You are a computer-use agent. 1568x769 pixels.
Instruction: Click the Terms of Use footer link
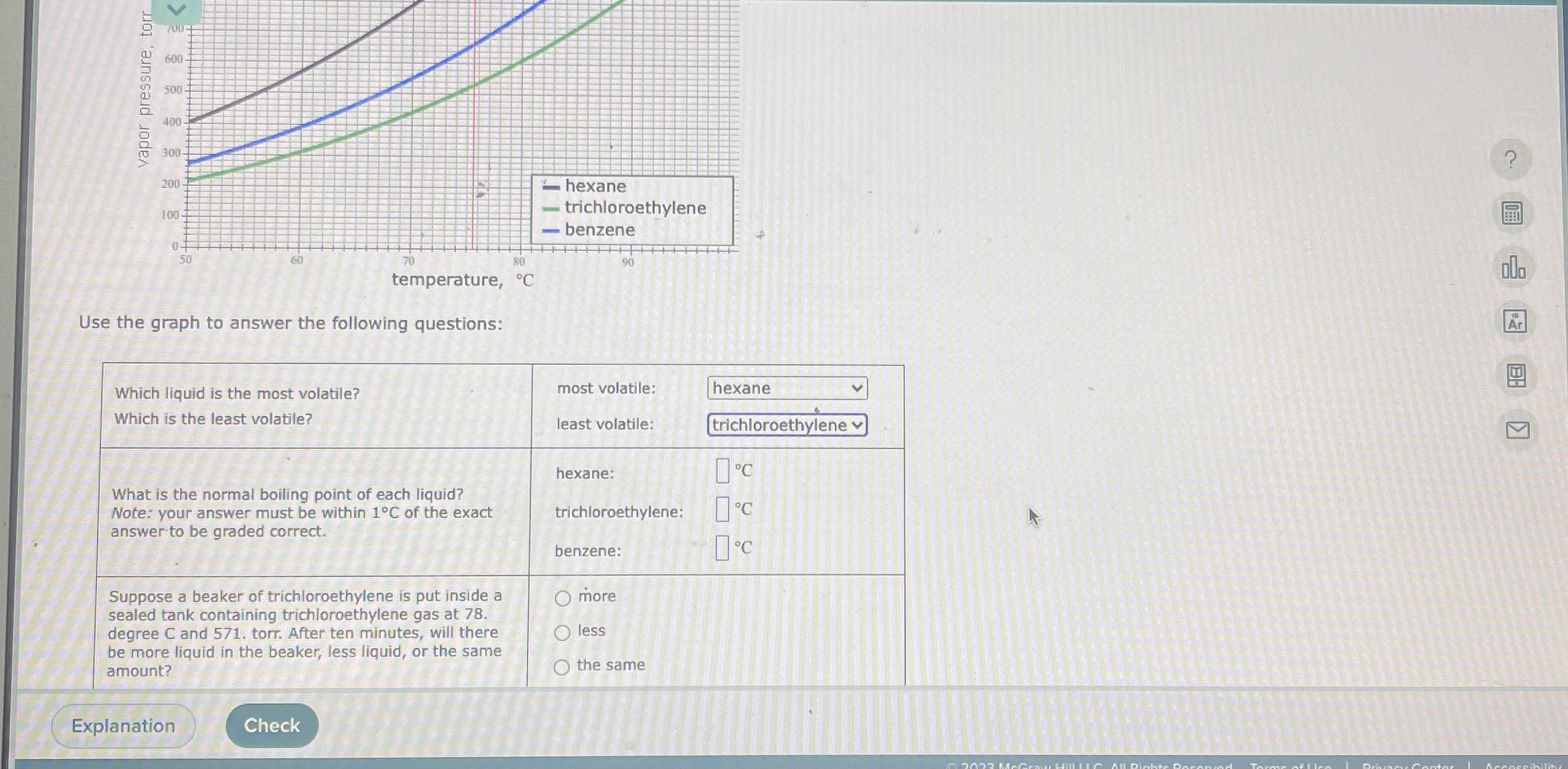click(x=1290, y=765)
